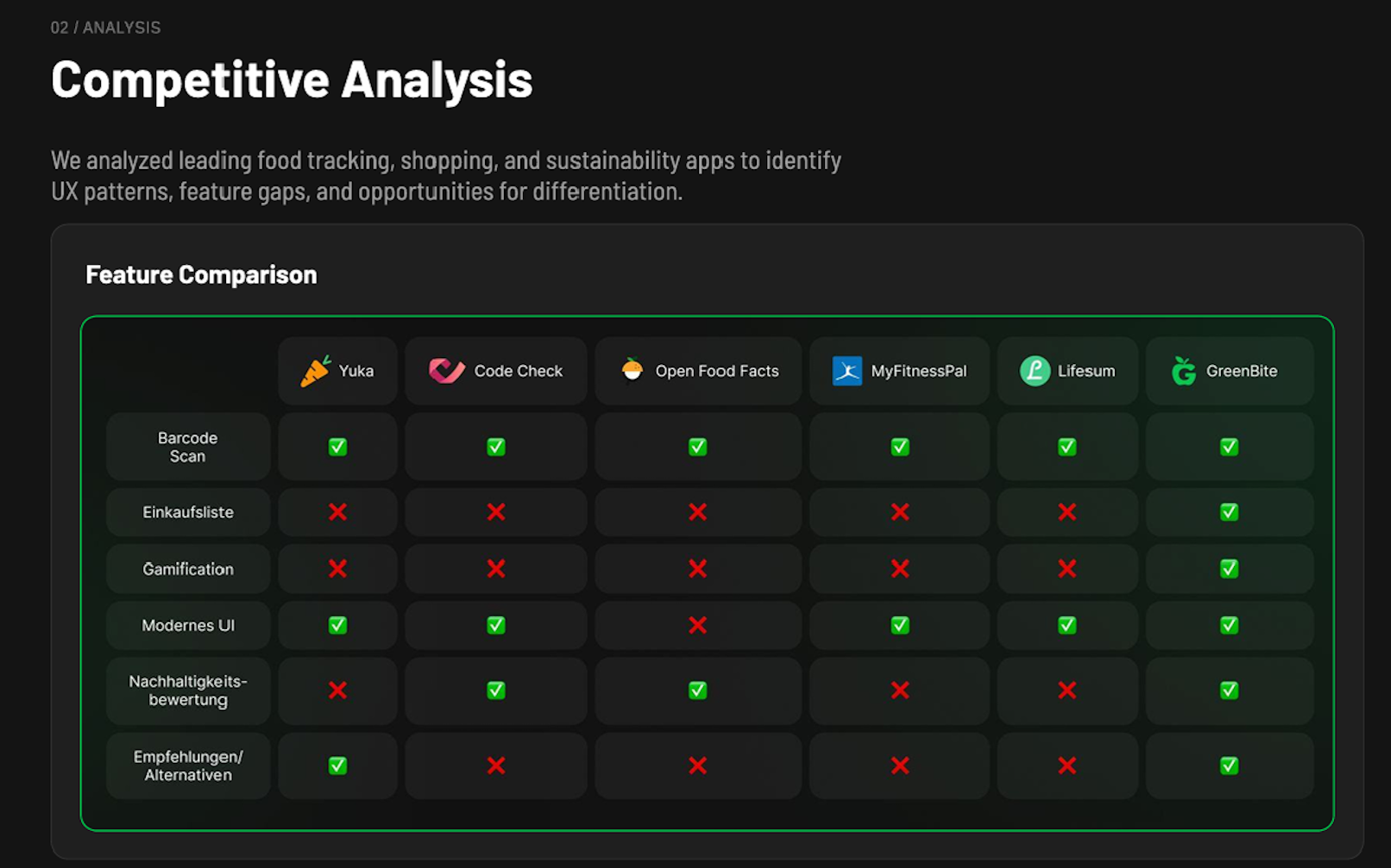Click the Modernes UI checkmark for MyFitnessPal
Screen dimensions: 1391x868
[x=900, y=626]
